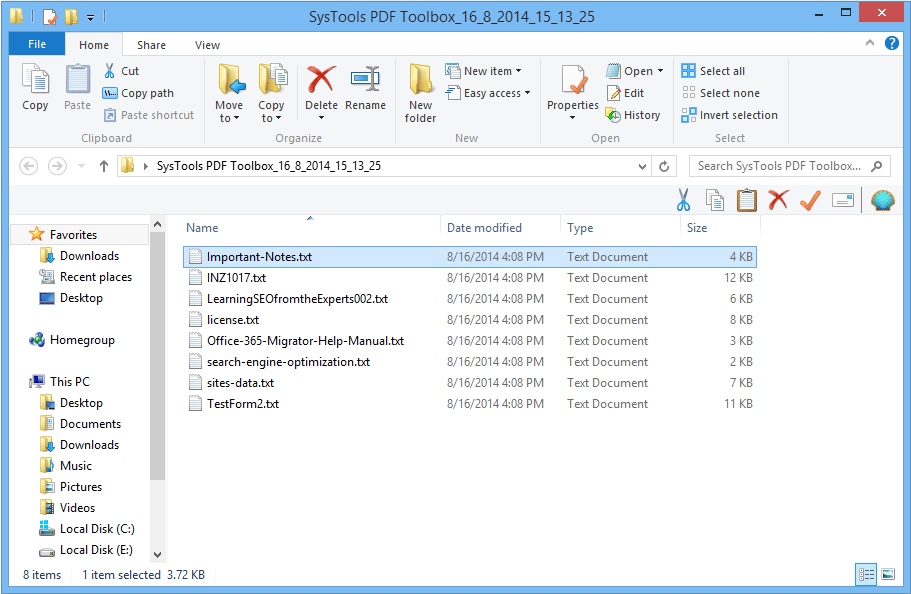Viewport: 911px width, 594px height.
Task: Switch to the Share ribbon tab
Action: point(151,45)
